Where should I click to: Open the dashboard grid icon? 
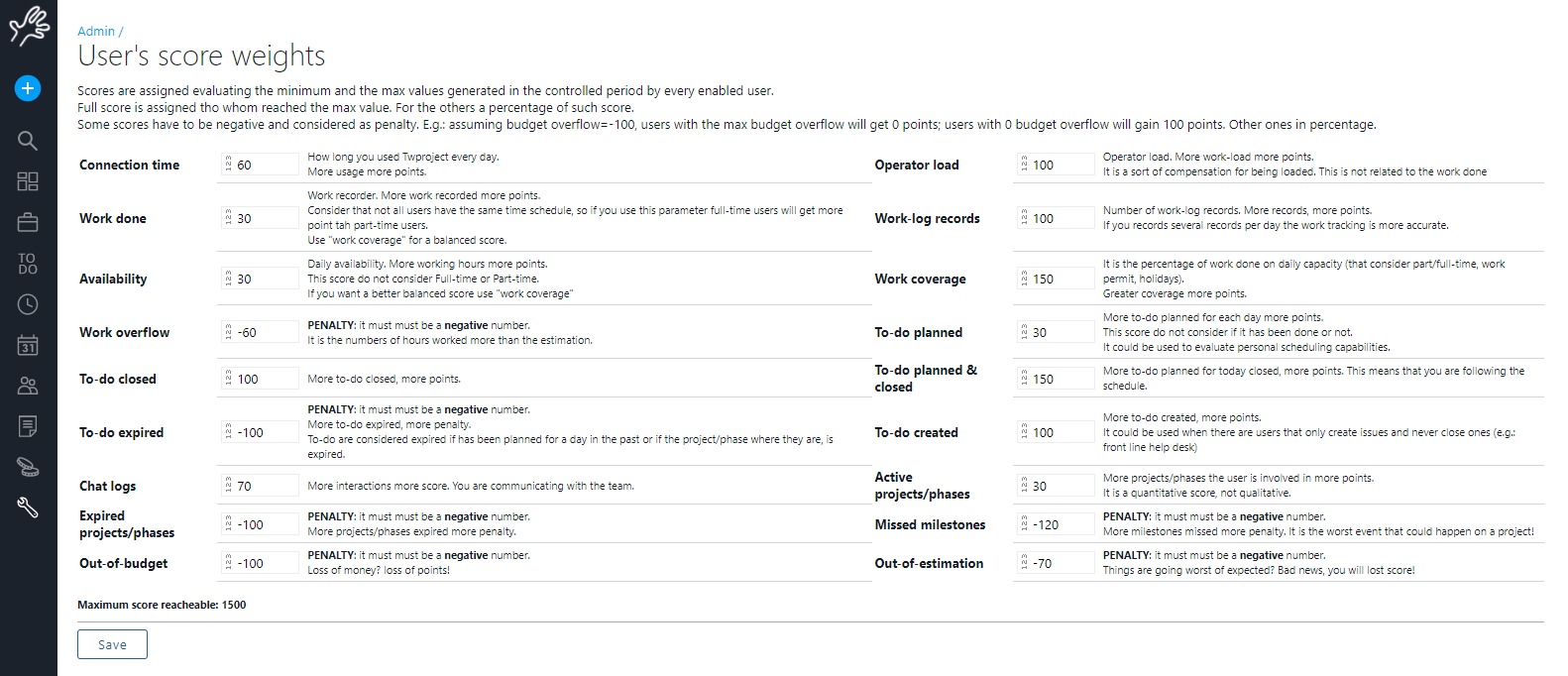pos(28,181)
